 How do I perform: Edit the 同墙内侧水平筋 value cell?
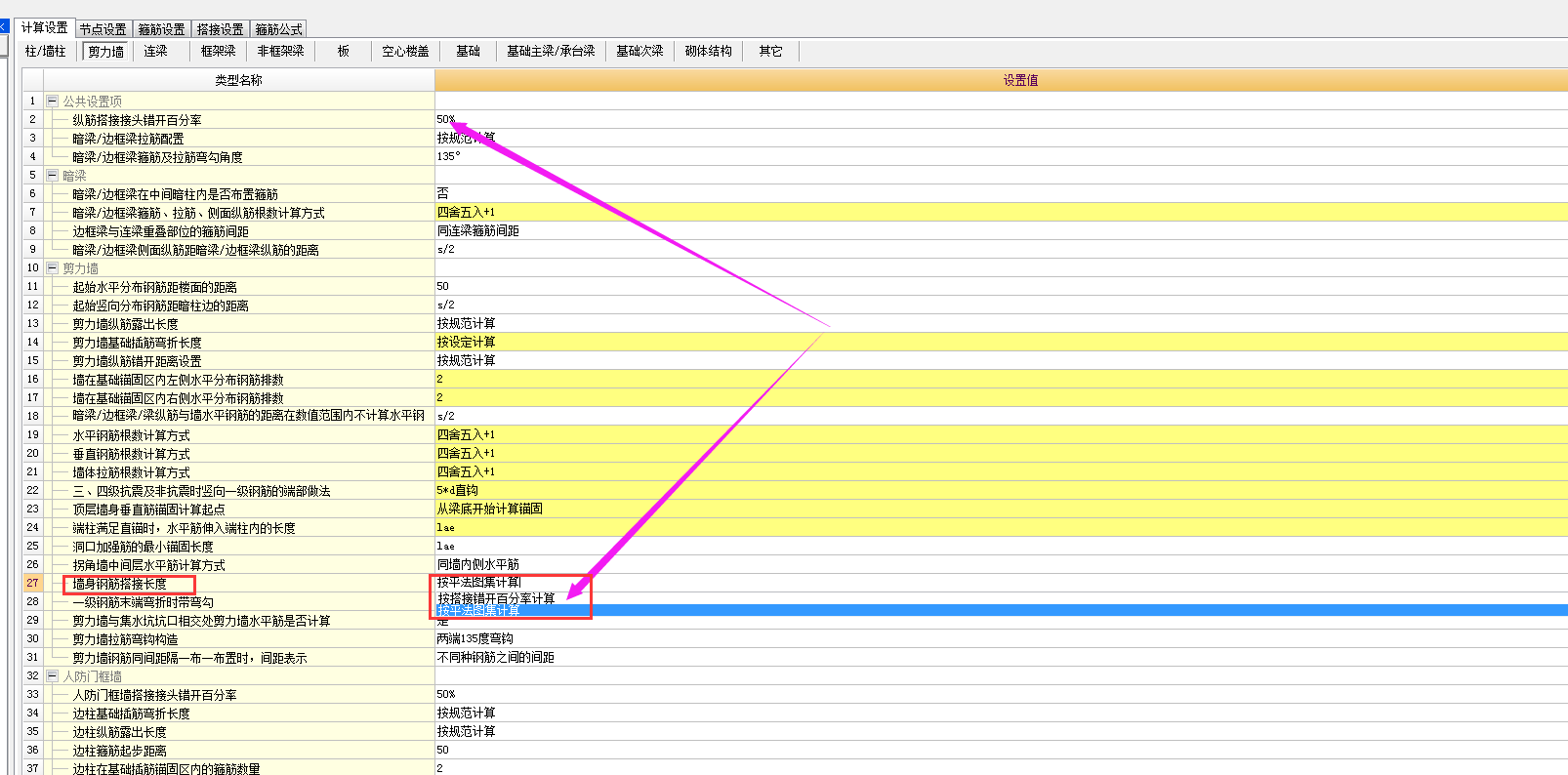click(x=1001, y=565)
